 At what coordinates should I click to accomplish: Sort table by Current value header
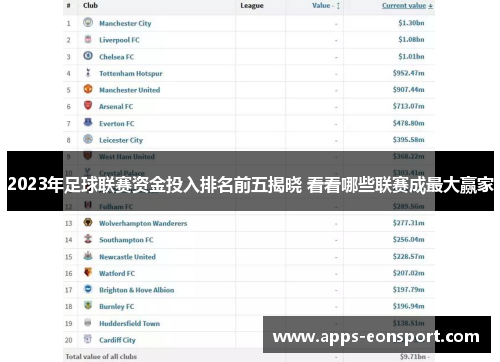coord(407,6)
